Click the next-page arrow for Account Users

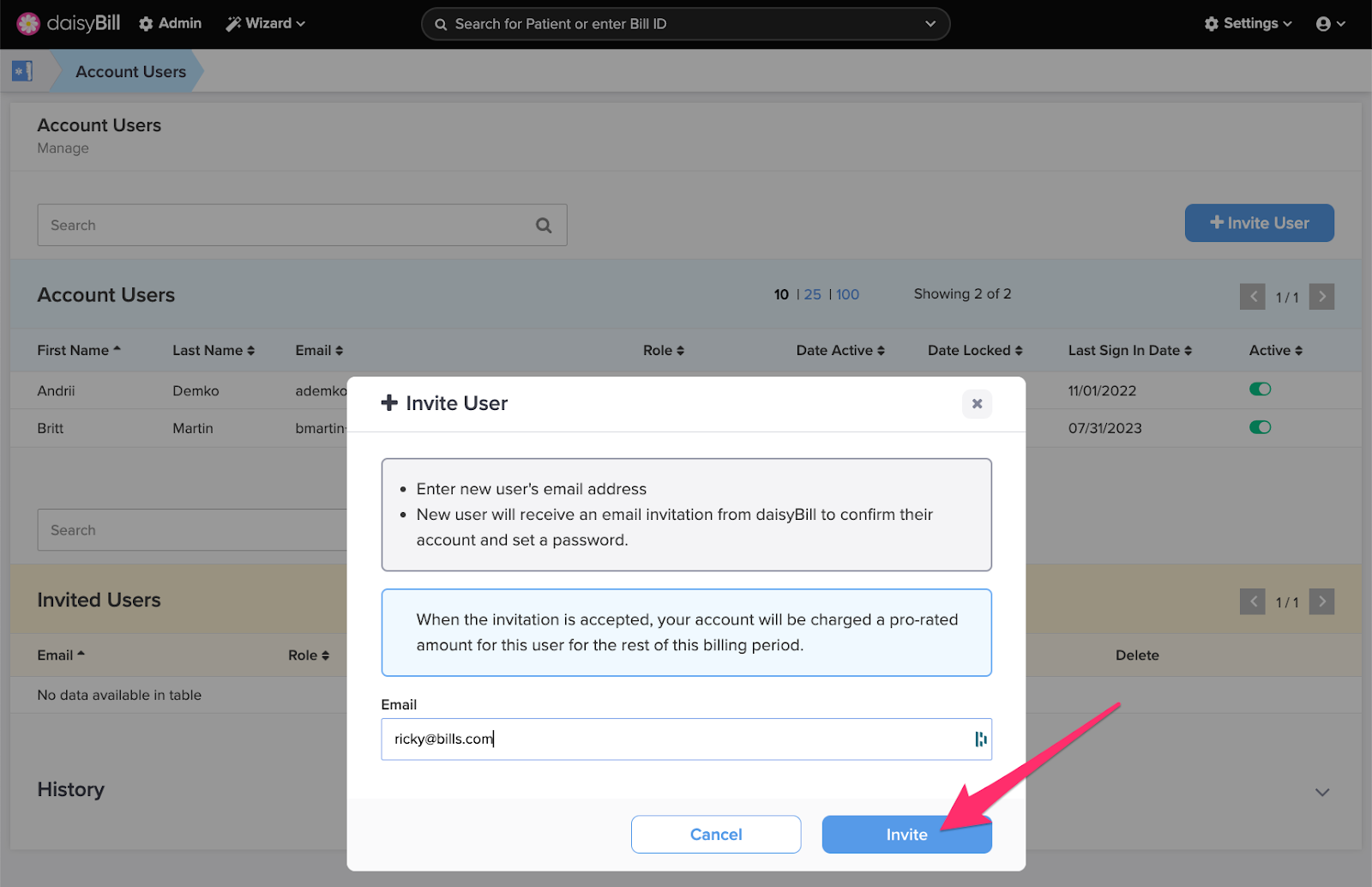click(x=1321, y=296)
